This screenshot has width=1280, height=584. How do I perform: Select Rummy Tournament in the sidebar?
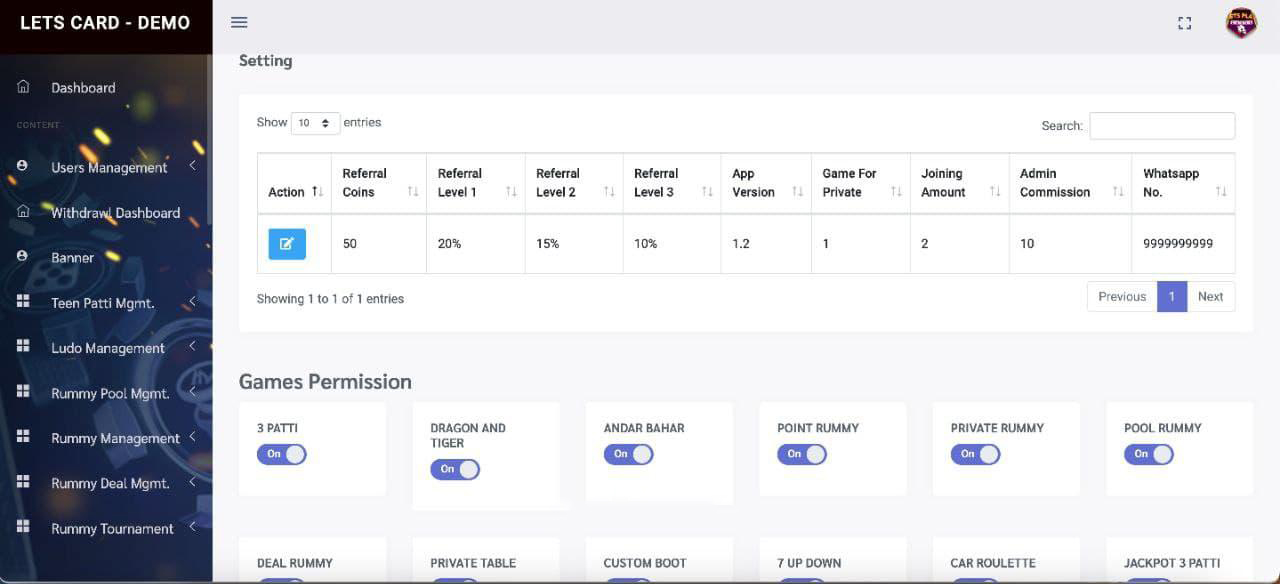(x=112, y=529)
